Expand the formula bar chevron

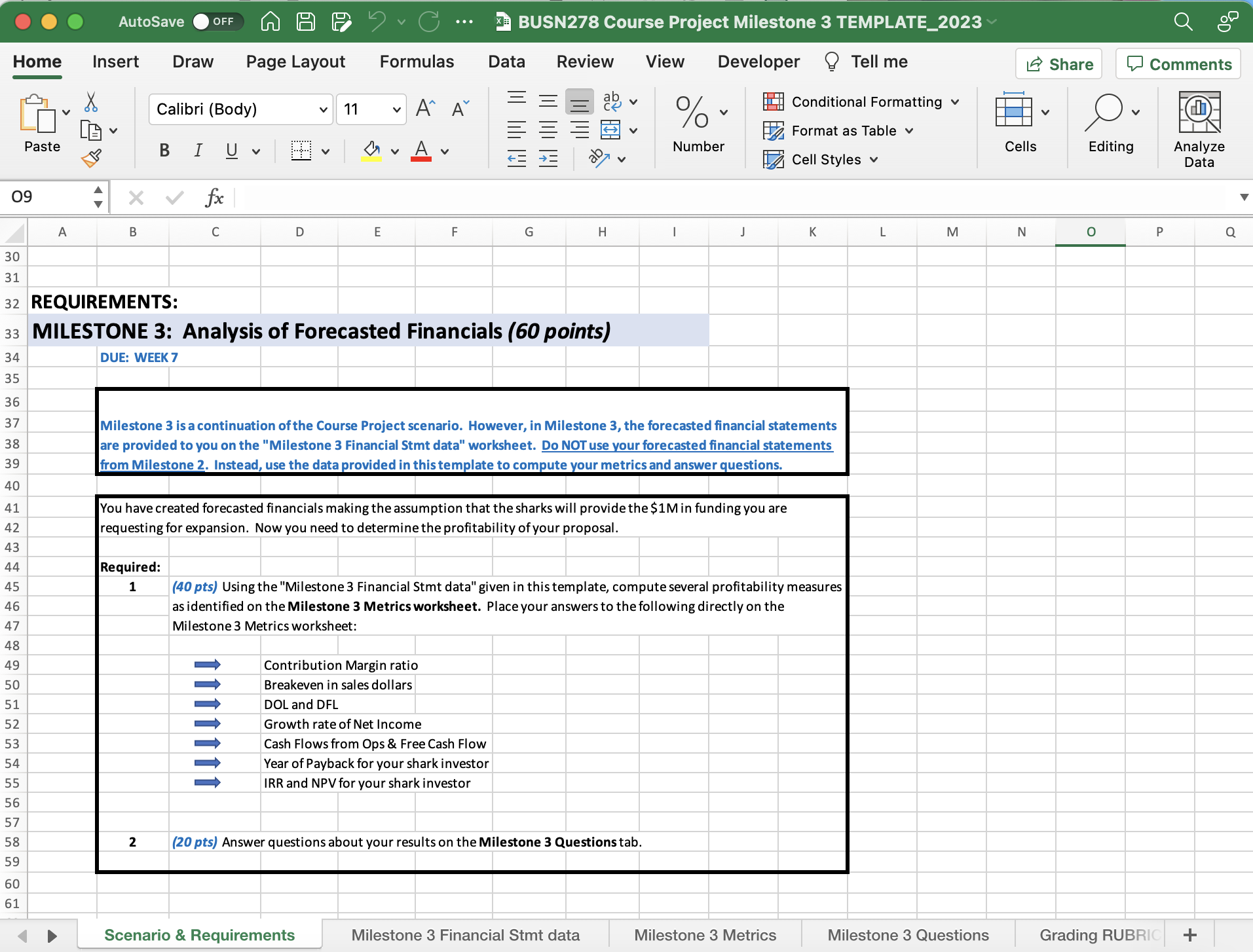1243,197
